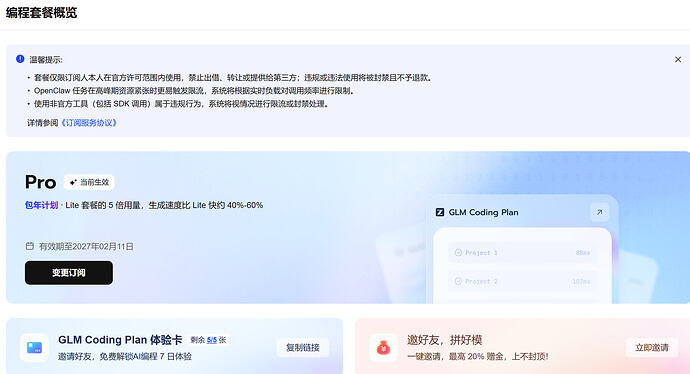The width and height of the screenshot is (690, 374).
Task: Click the blue info icon beside 温馨提示
Action: (20, 59)
